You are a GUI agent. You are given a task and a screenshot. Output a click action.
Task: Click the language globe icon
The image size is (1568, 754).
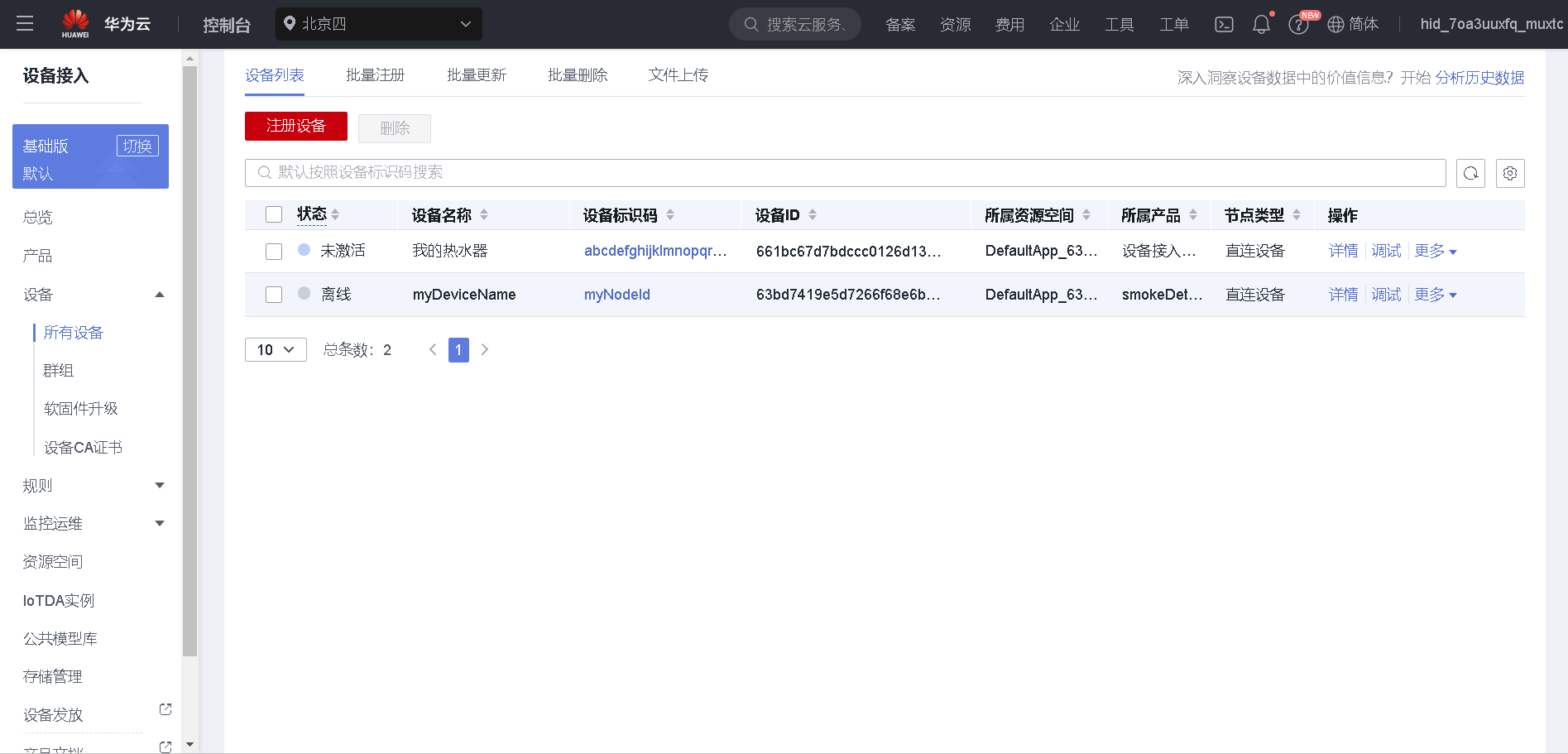point(1335,25)
